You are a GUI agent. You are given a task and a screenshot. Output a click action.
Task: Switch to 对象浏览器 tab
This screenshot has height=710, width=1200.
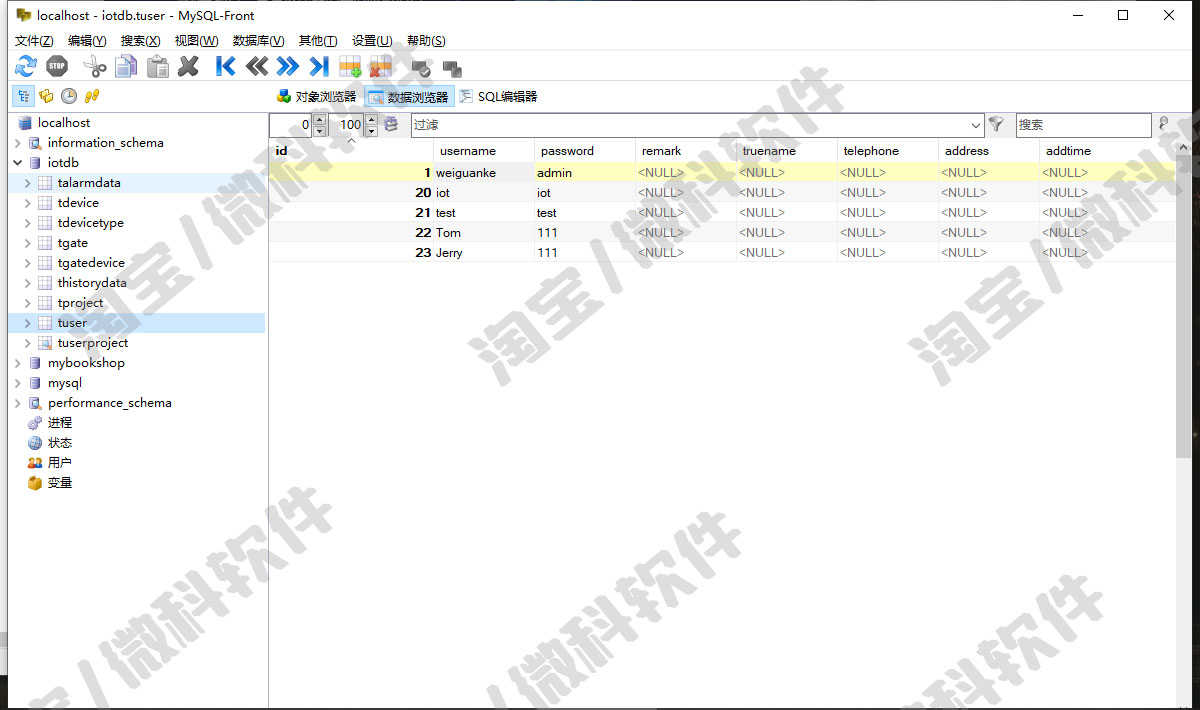316,97
